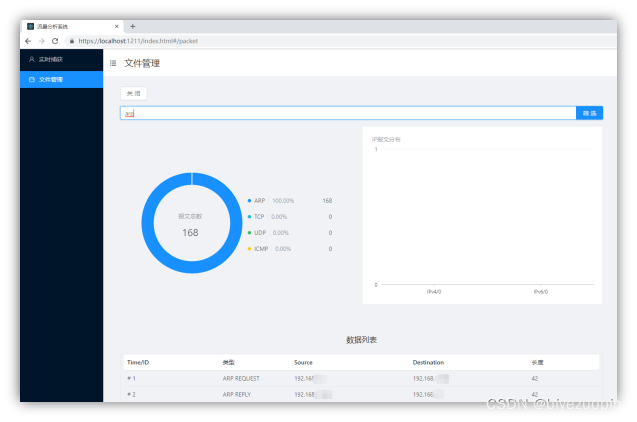
Task: Click Source address in ARP REPLY row
Action: coord(313,394)
